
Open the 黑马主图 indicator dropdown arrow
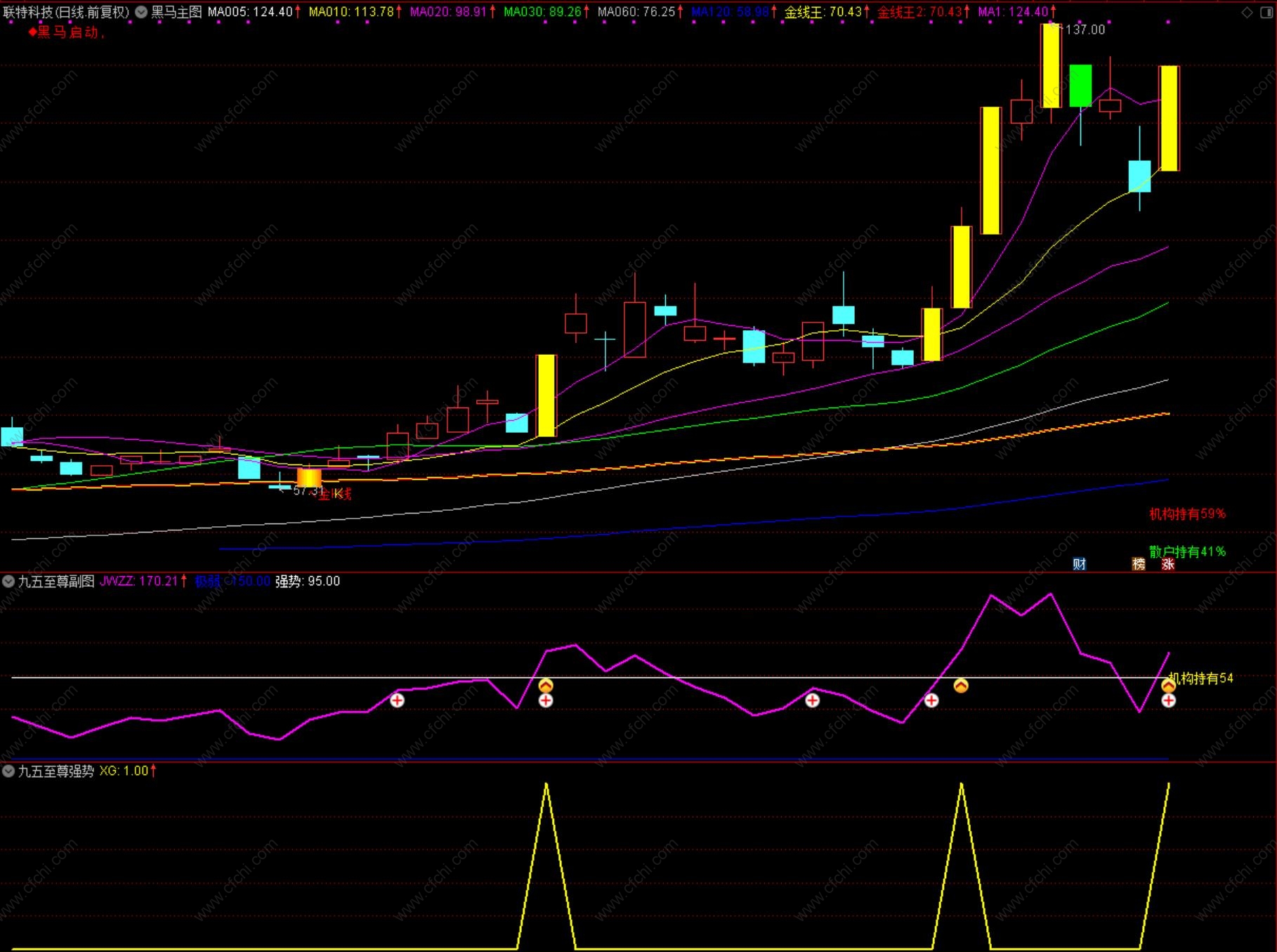[141, 12]
